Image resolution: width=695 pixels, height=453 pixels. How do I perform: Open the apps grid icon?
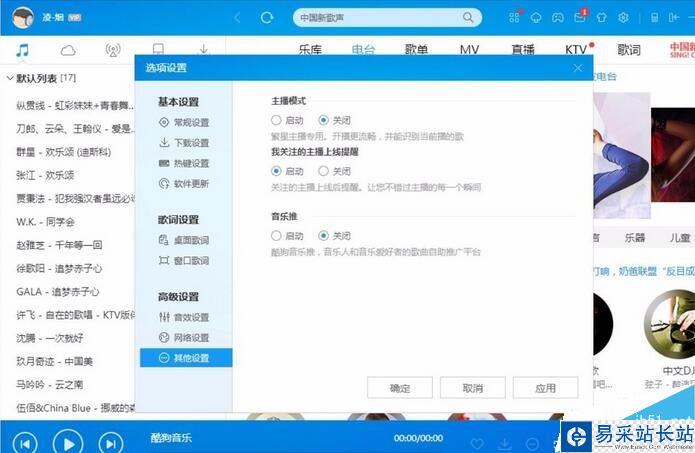[x=514, y=18]
